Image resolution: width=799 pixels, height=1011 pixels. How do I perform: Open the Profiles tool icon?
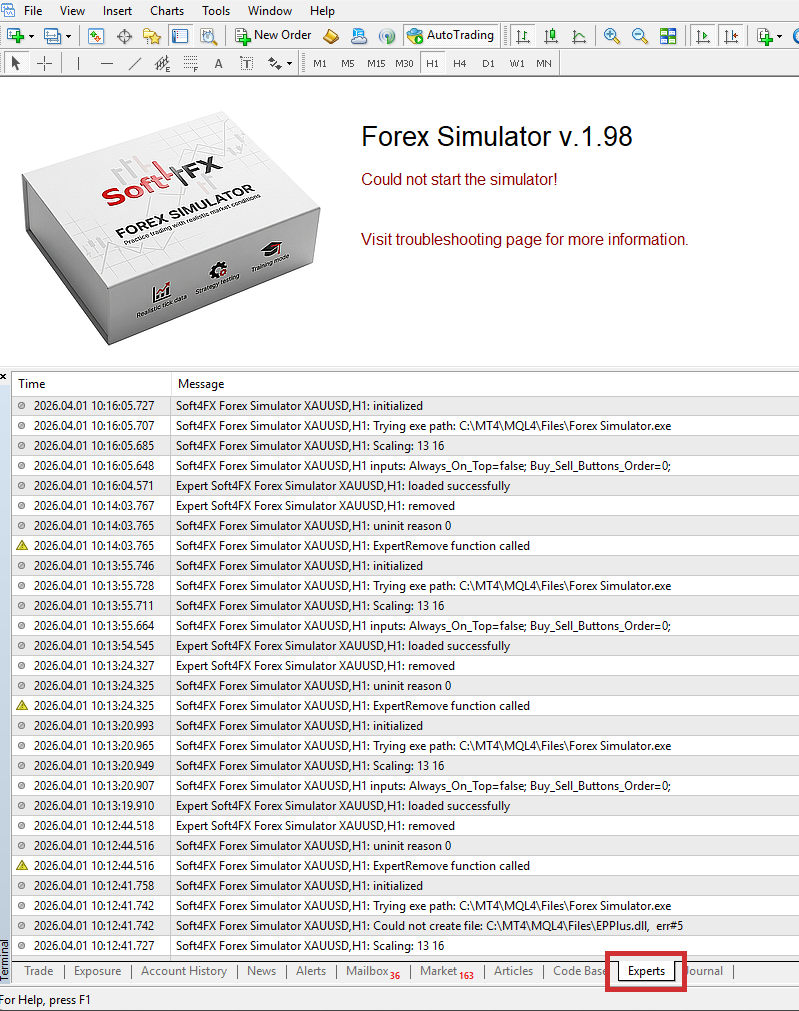tap(52, 36)
